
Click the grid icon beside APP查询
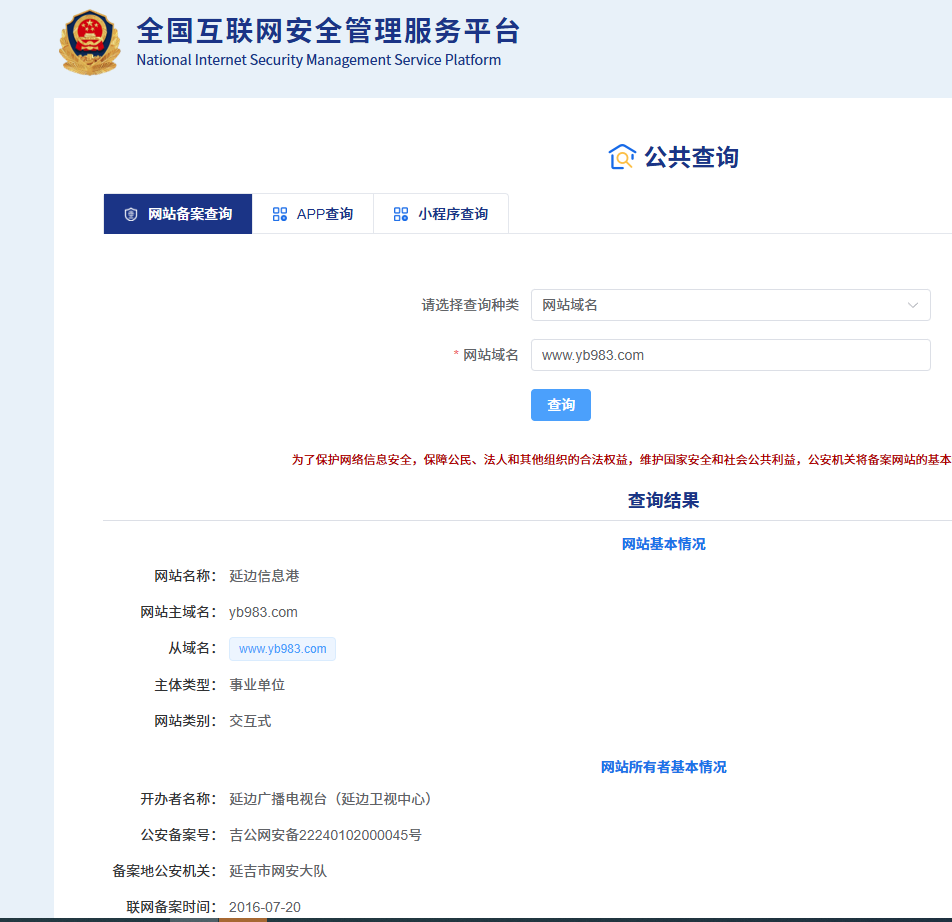pyautogui.click(x=279, y=214)
